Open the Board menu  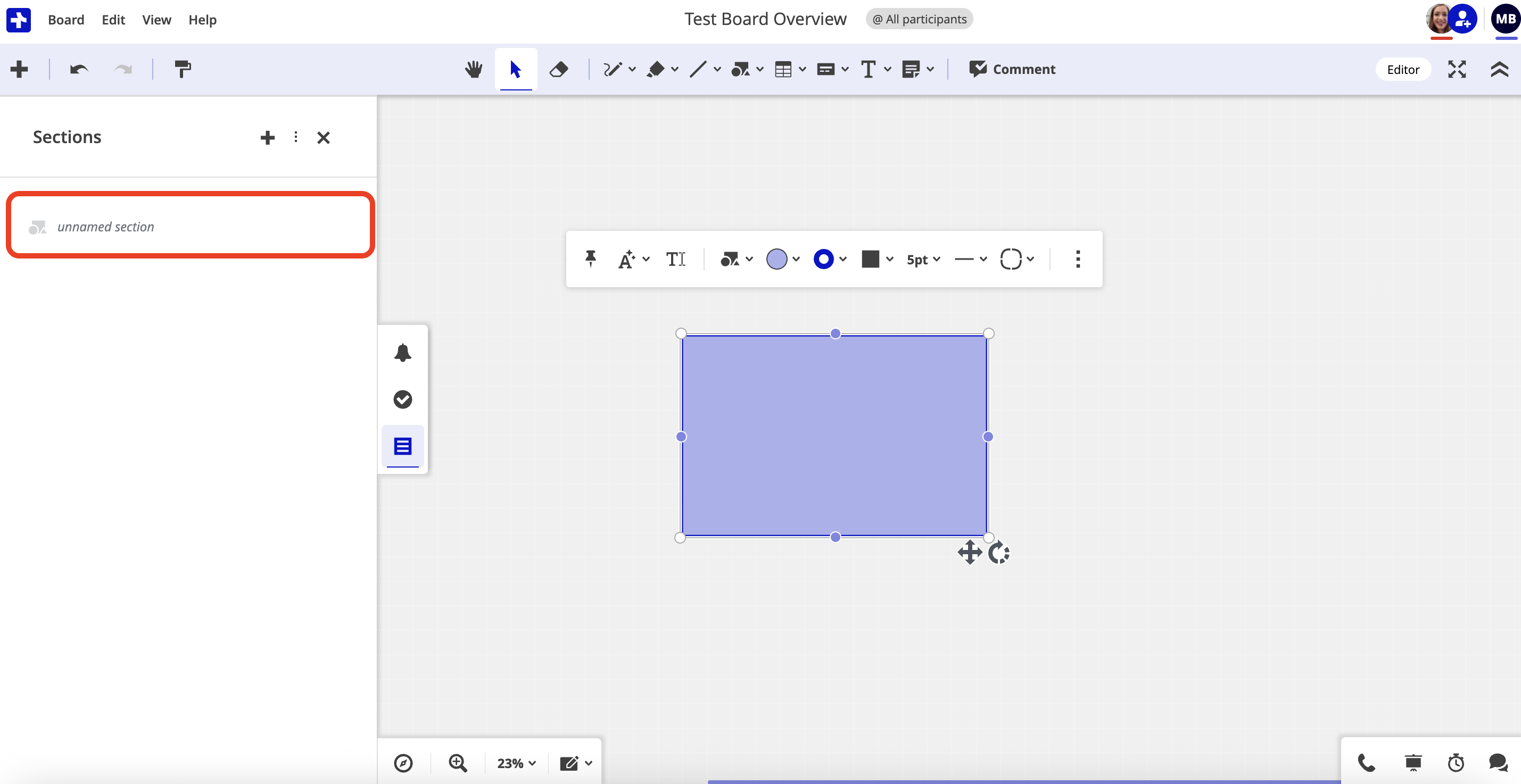pos(65,20)
